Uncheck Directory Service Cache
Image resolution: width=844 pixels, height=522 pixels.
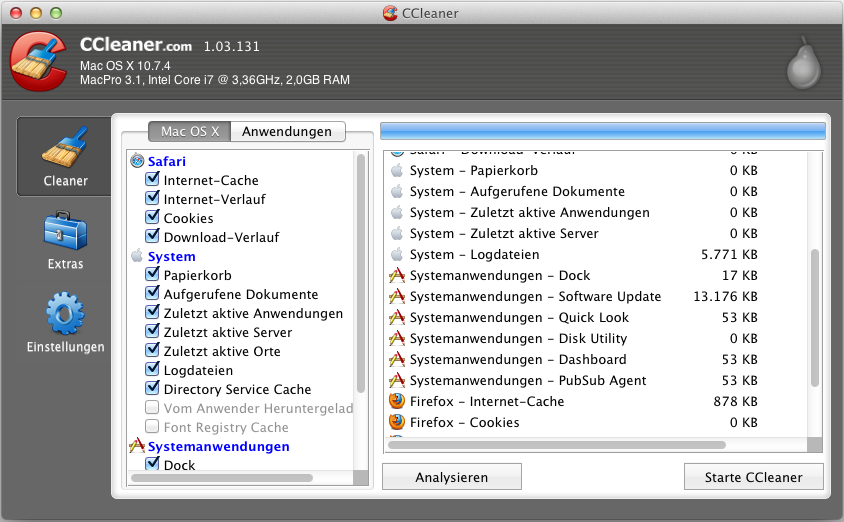pos(152,387)
